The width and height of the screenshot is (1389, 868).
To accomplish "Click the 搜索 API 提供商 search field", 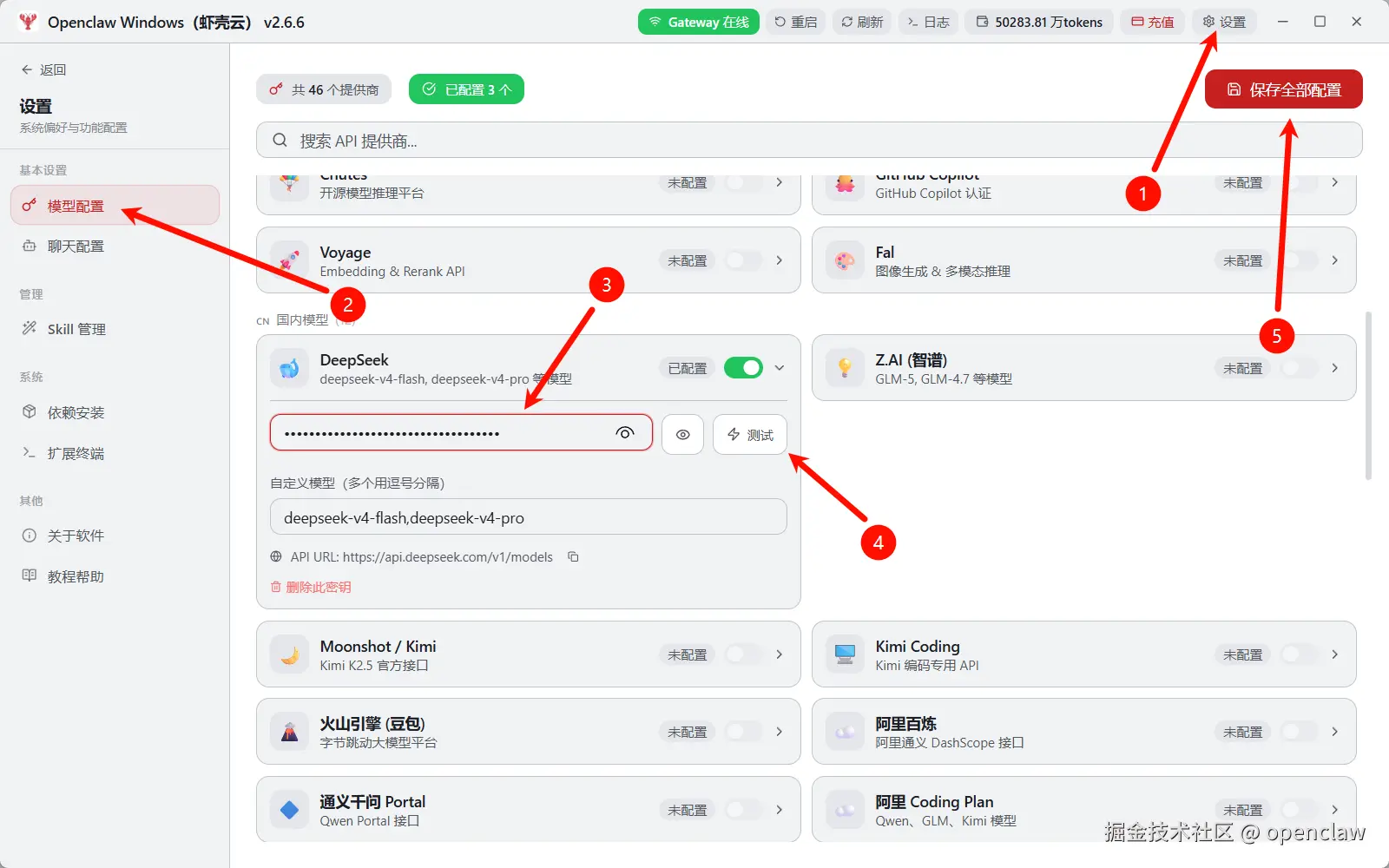I will pyautogui.click(x=809, y=141).
